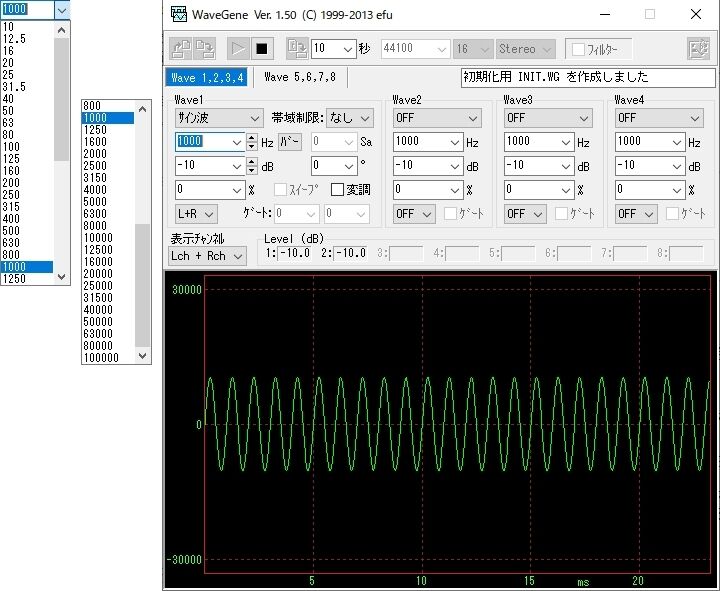Select 31.5 in the left frequency list

(27, 87)
